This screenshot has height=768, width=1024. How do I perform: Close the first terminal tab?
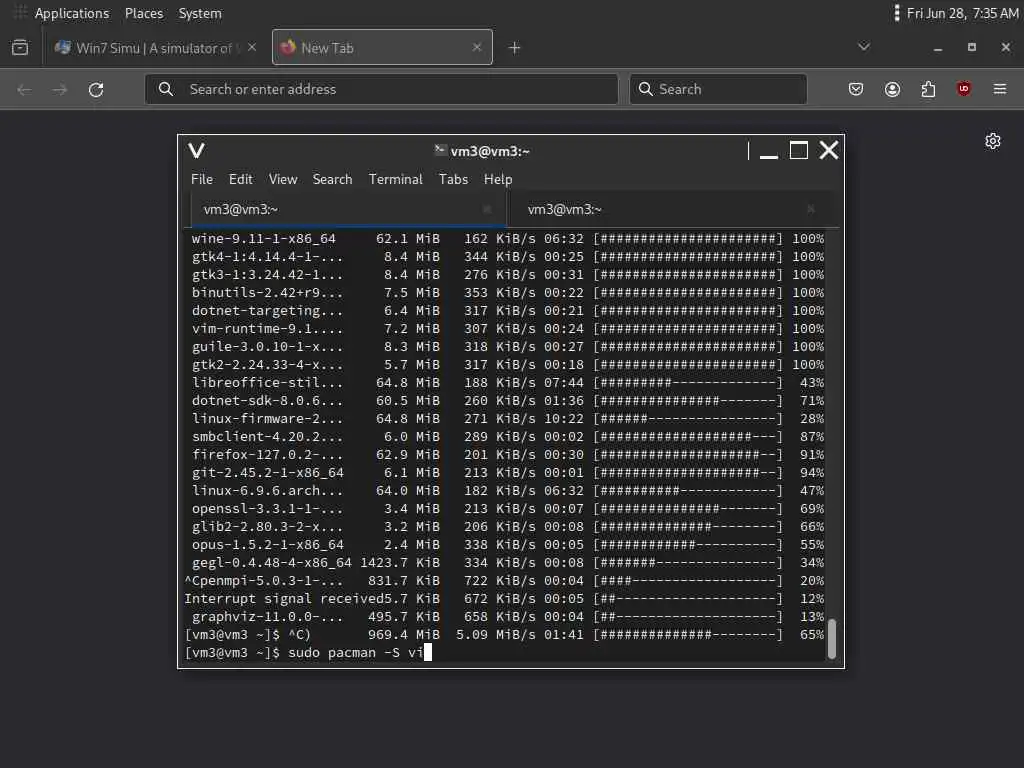(x=487, y=209)
